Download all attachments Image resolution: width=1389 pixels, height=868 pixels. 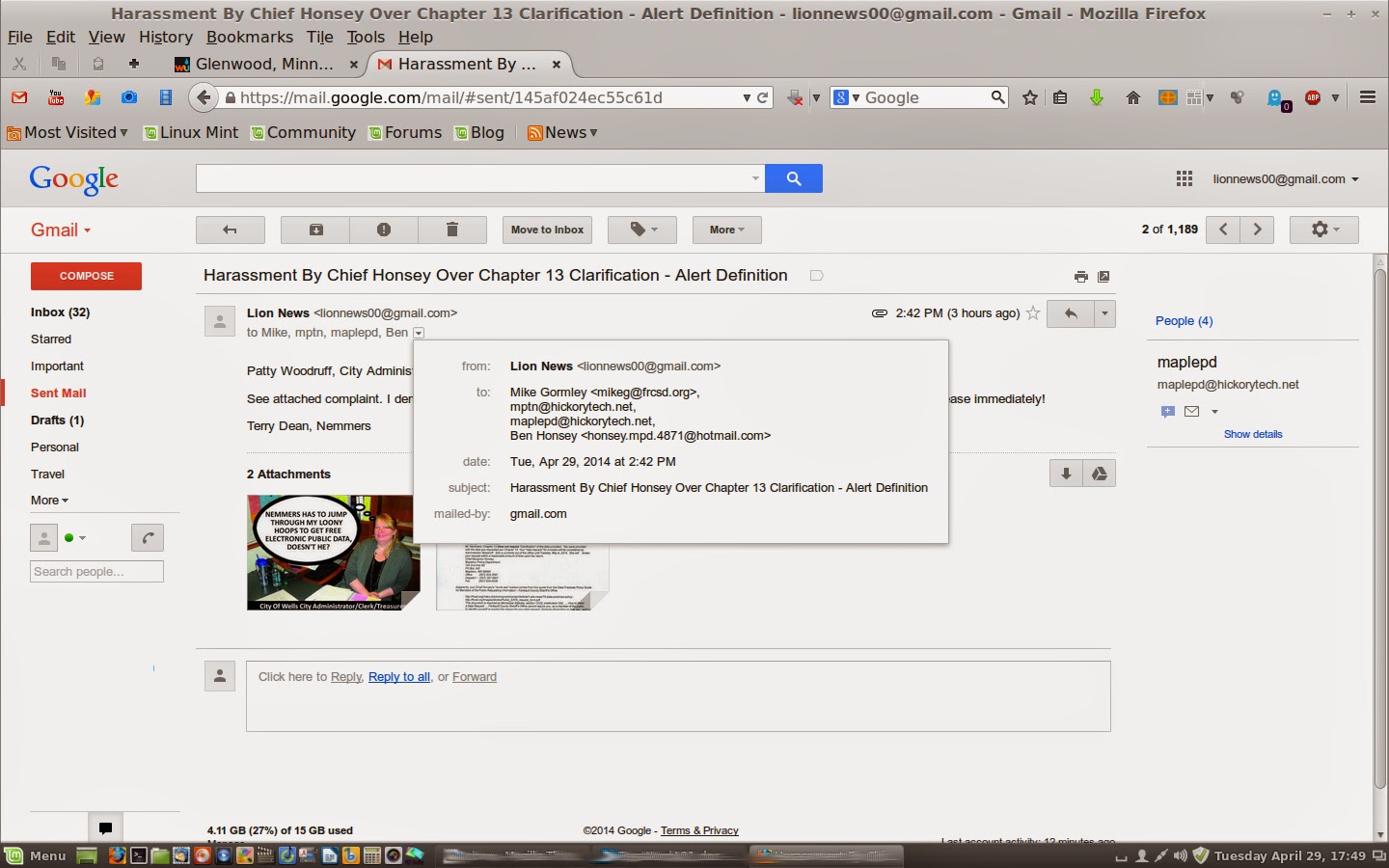[x=1066, y=474]
